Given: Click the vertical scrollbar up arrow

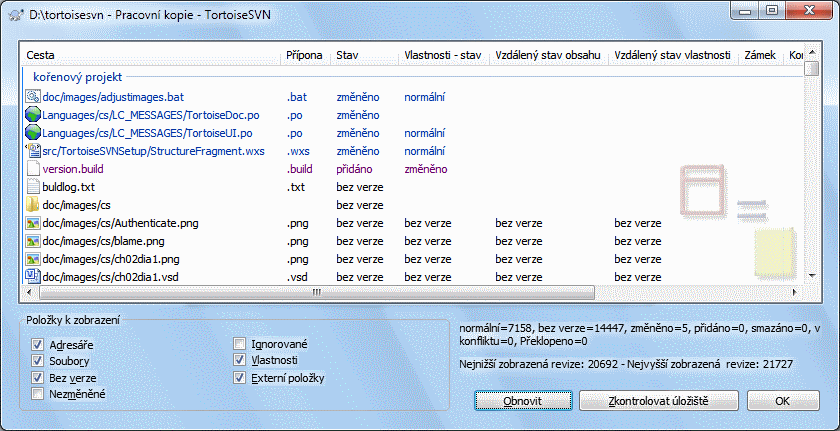Looking at the screenshot, I should click(813, 52).
